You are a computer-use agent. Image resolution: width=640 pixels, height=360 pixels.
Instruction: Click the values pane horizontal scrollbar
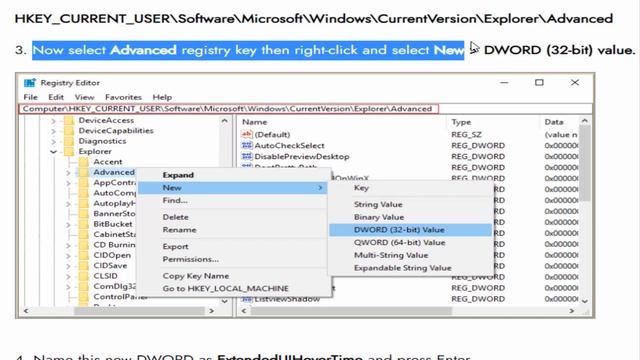tap(351, 311)
